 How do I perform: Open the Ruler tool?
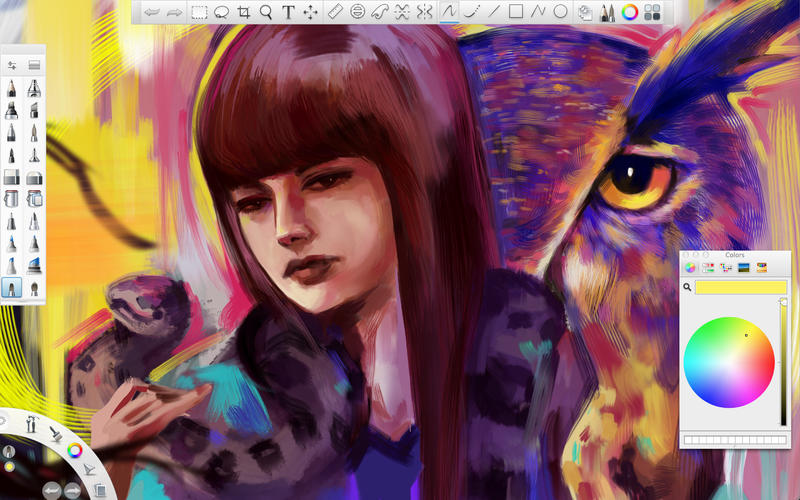pos(335,13)
